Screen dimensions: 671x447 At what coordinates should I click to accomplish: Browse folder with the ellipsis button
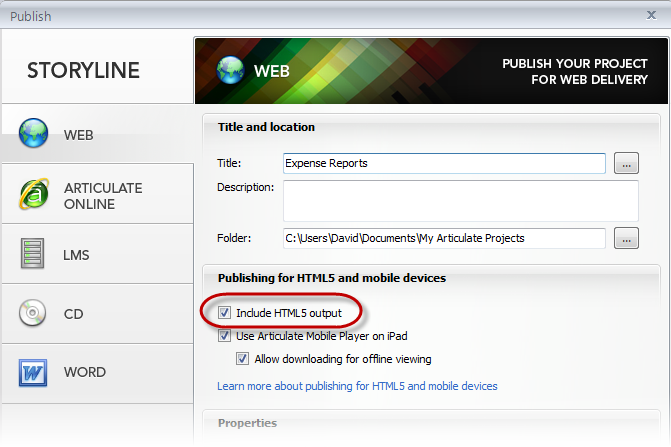[626, 238]
